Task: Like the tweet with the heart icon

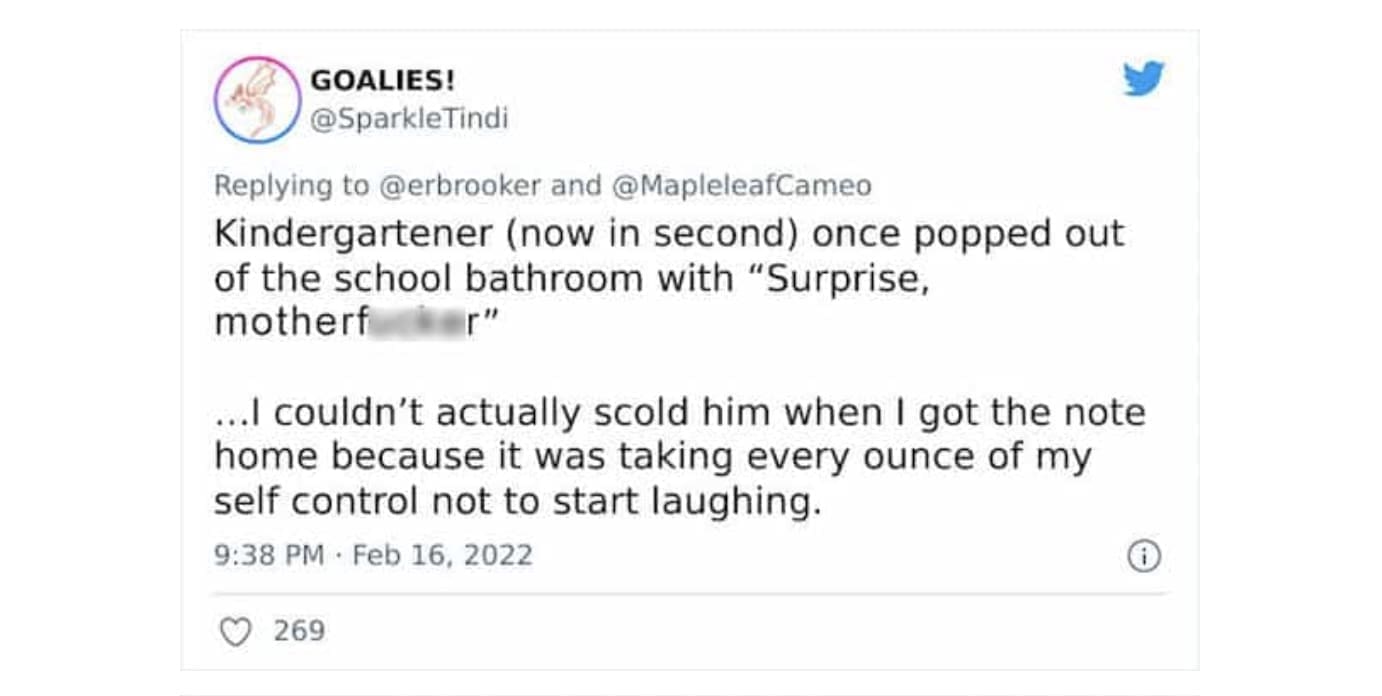Action: coord(235,632)
